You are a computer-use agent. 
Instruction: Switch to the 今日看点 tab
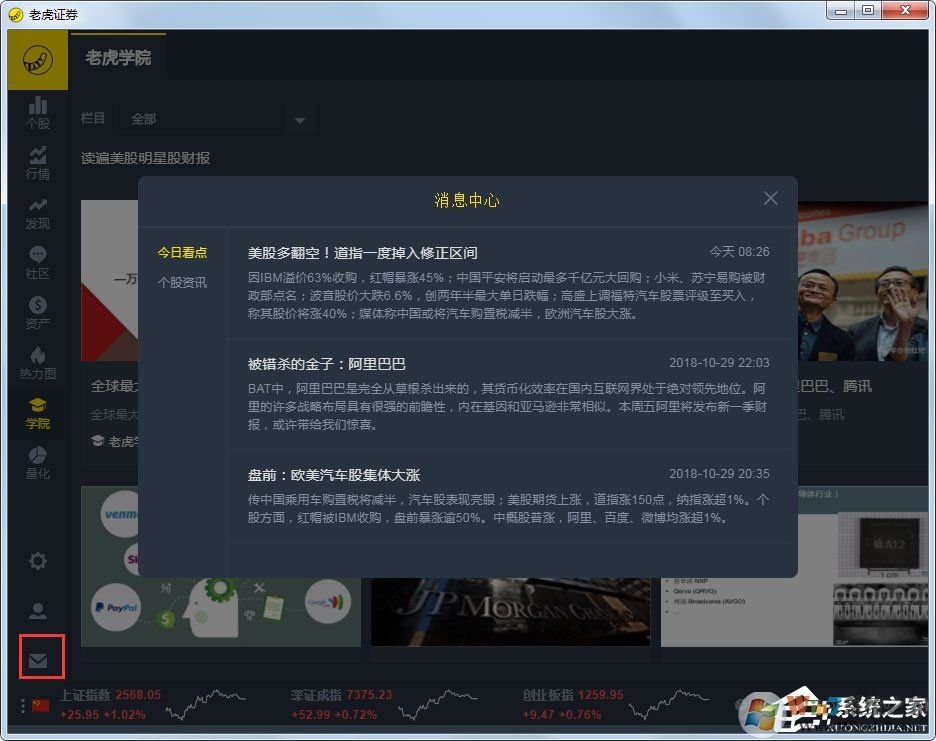[184, 254]
